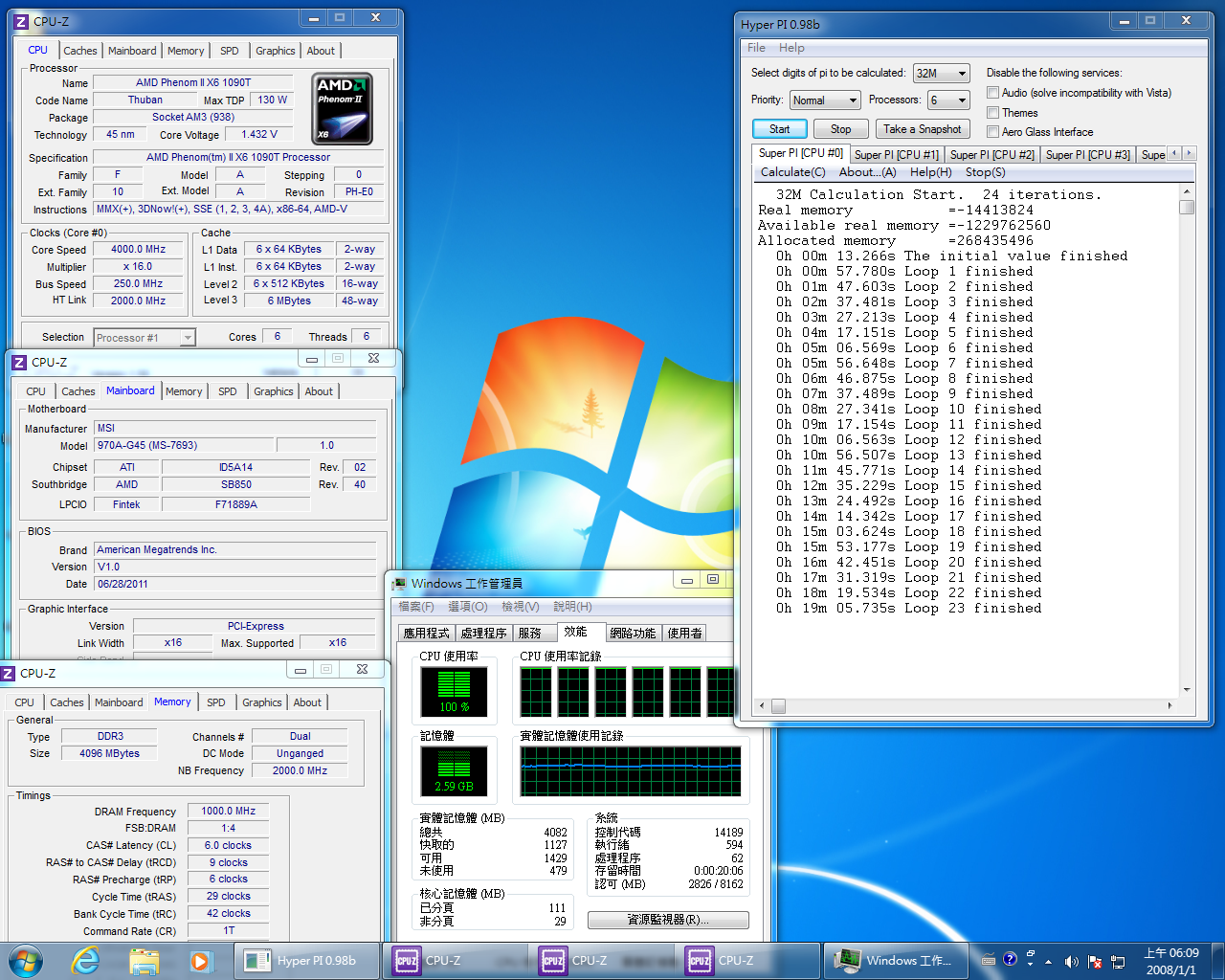The width and height of the screenshot is (1225, 980).
Task: Select Caches tab in top CPU-Z window
Action: click(80, 51)
